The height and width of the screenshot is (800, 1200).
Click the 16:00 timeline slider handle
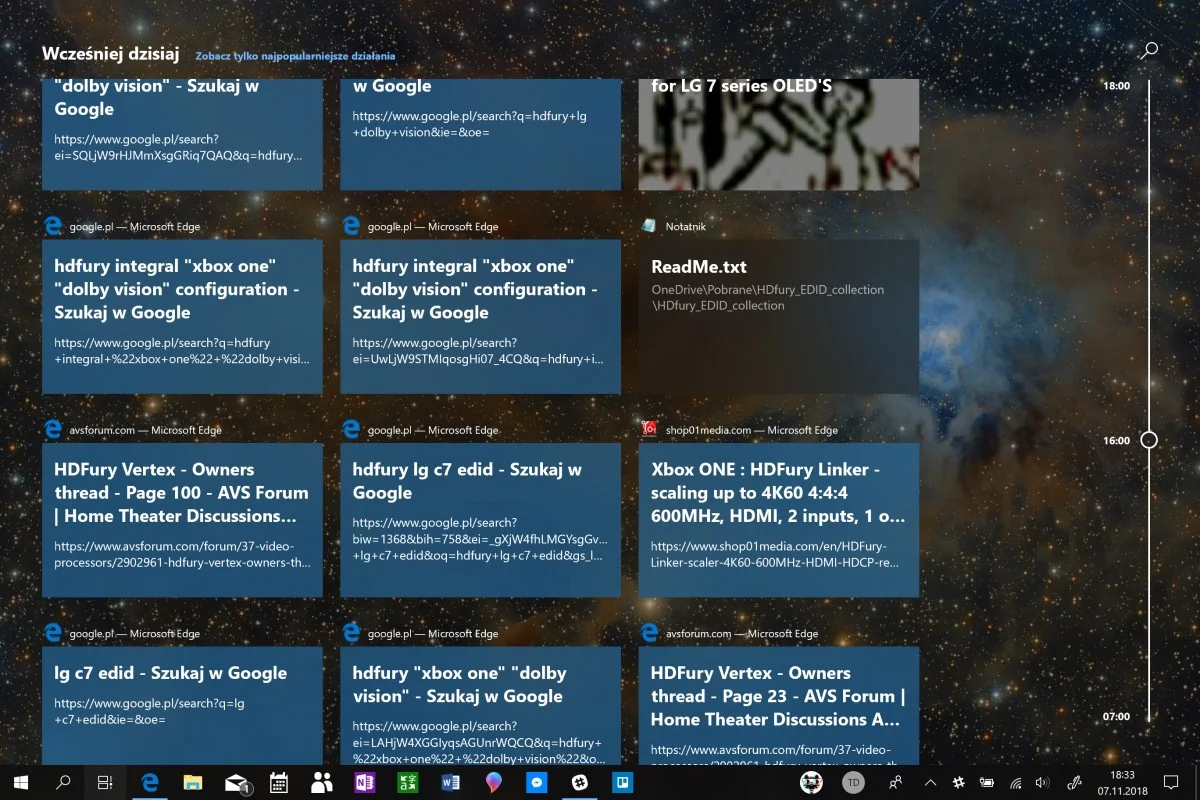[1149, 440]
